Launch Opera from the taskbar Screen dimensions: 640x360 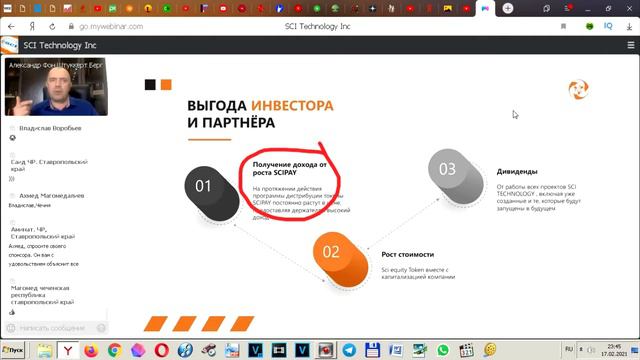[162, 350]
